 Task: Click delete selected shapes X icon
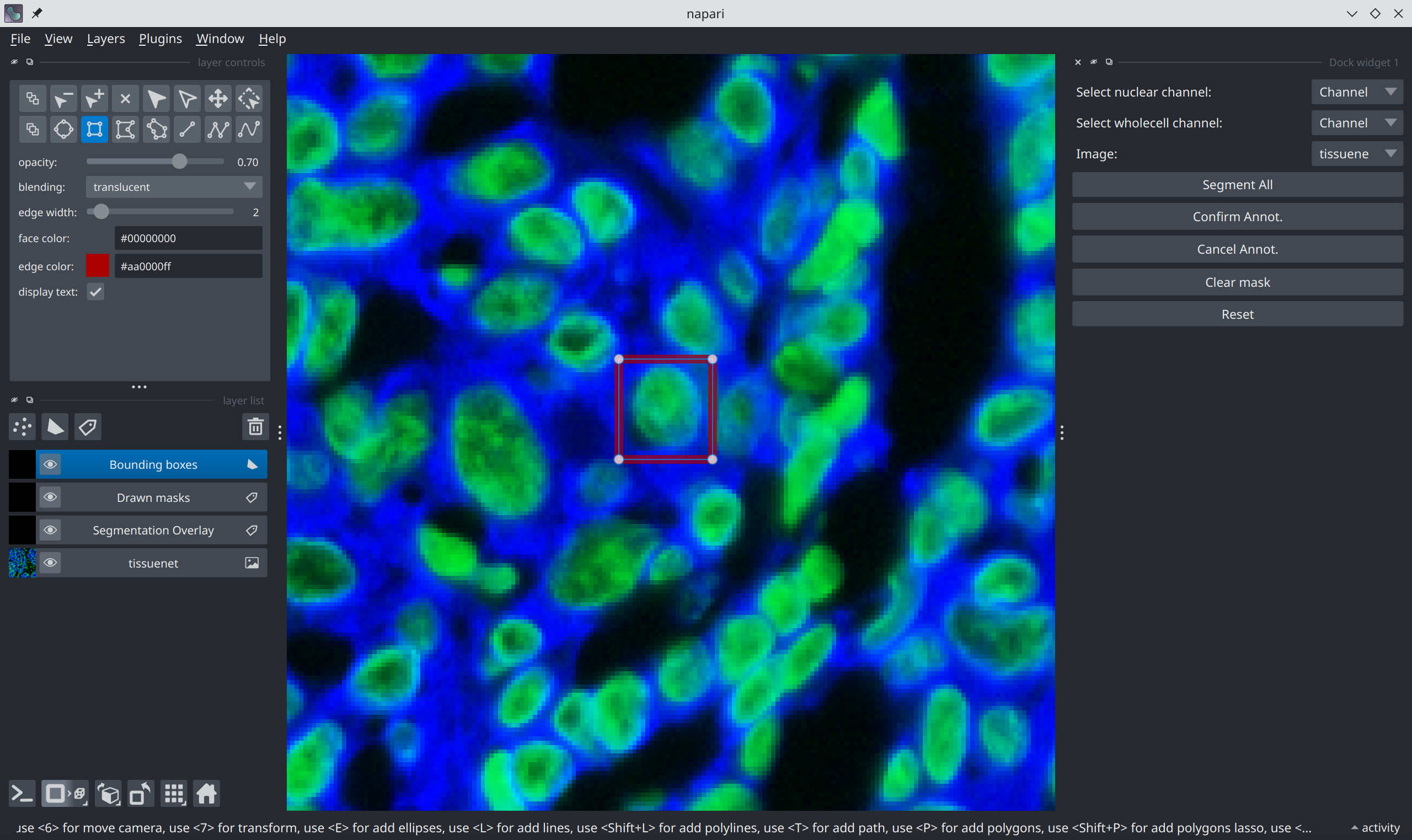pyautogui.click(x=126, y=99)
